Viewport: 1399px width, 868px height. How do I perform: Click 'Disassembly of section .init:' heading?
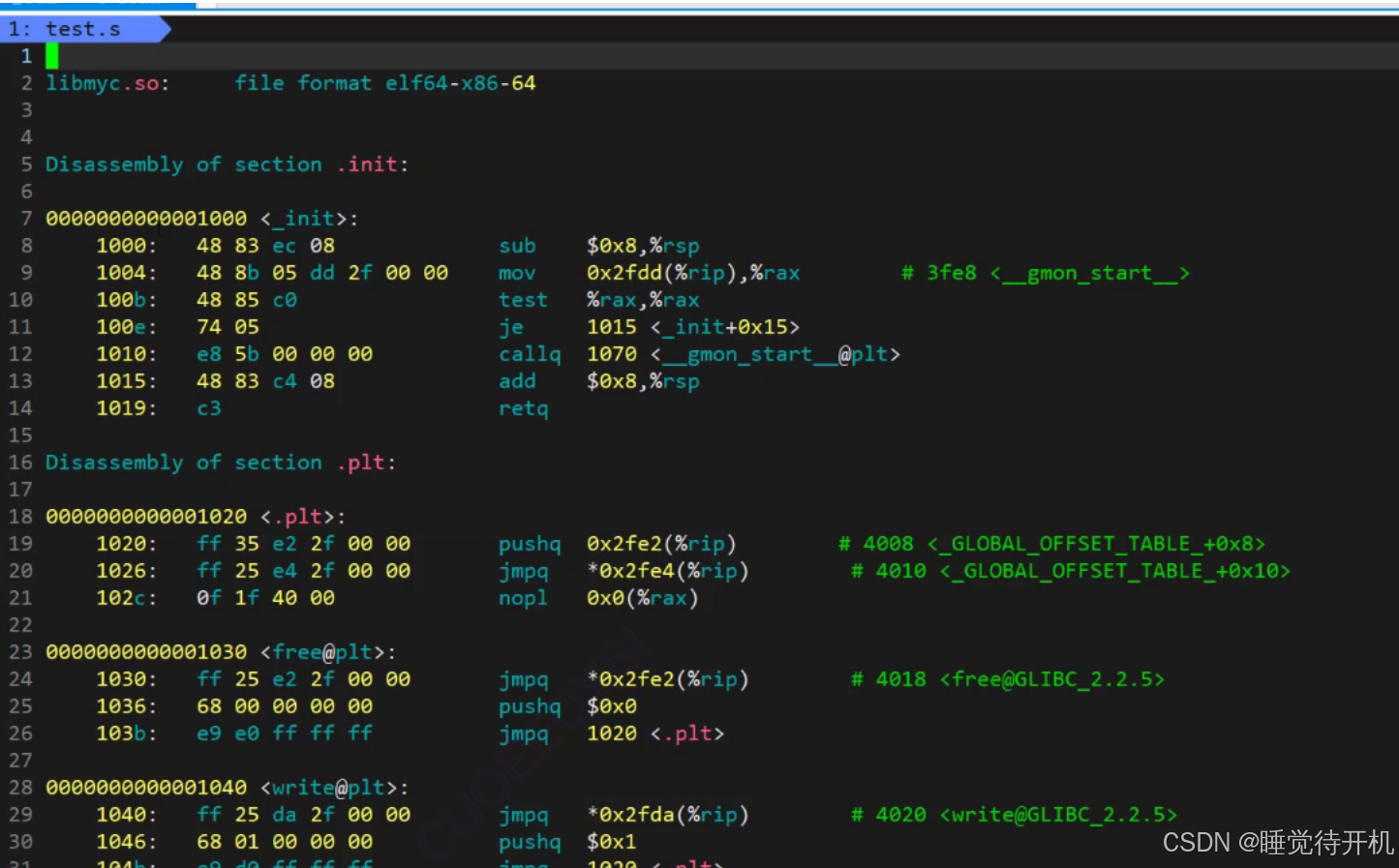(x=228, y=165)
